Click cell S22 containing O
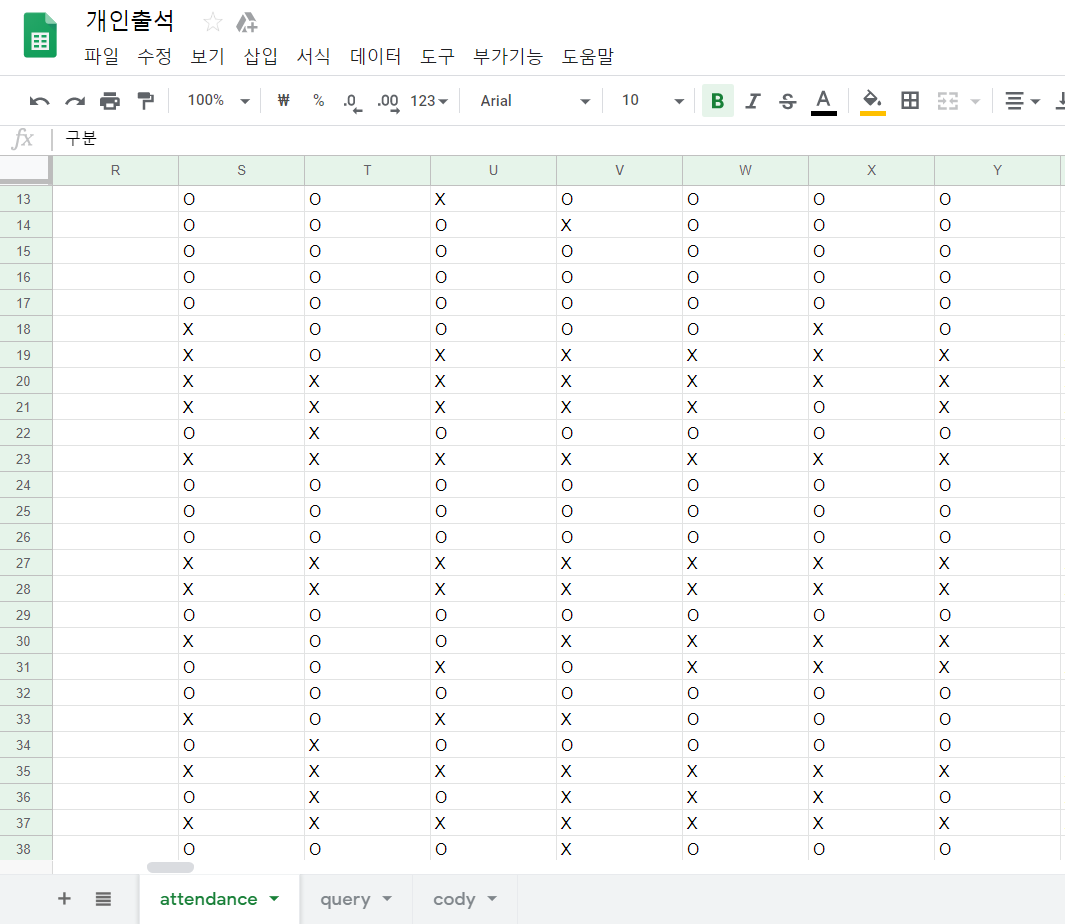The height and width of the screenshot is (924, 1065). click(x=241, y=433)
